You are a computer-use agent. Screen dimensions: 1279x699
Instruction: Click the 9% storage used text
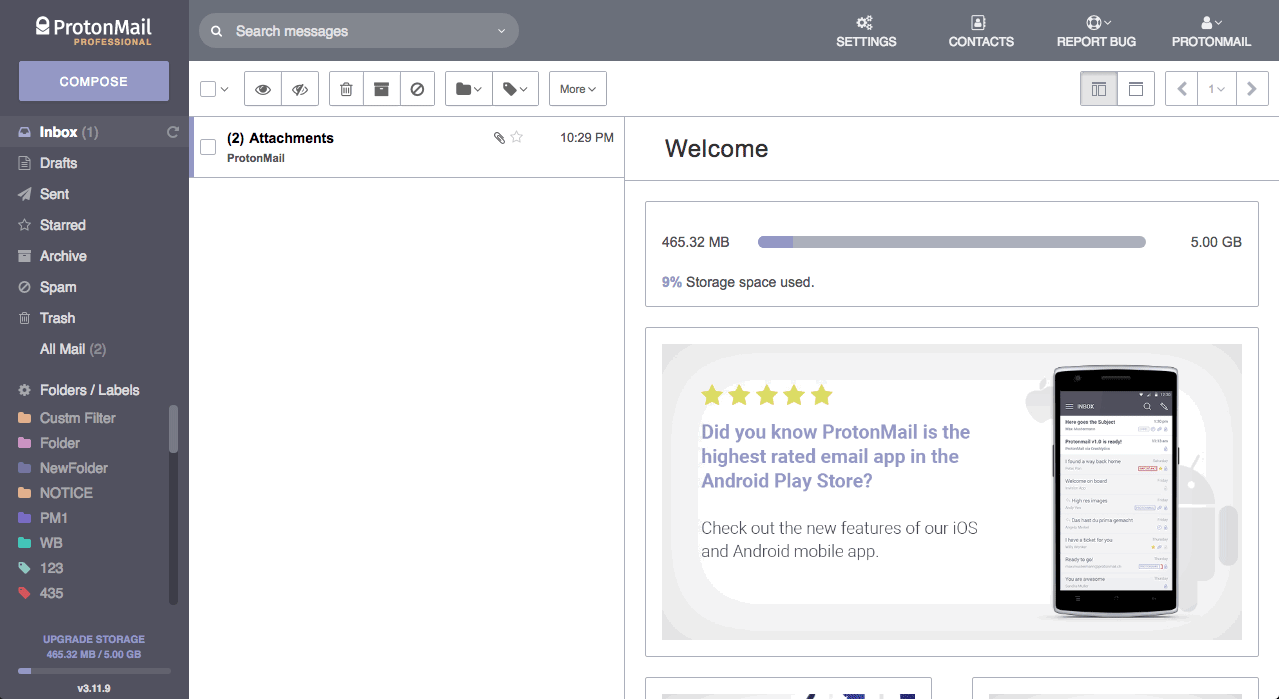pyautogui.click(x=738, y=282)
